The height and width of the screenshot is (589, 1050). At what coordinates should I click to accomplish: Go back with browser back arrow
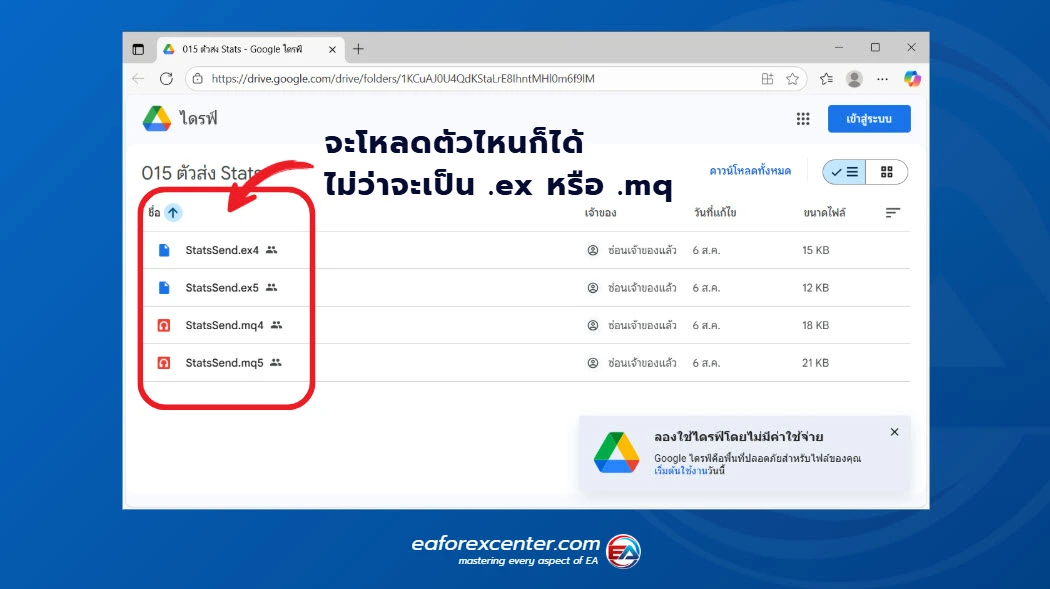click(139, 79)
